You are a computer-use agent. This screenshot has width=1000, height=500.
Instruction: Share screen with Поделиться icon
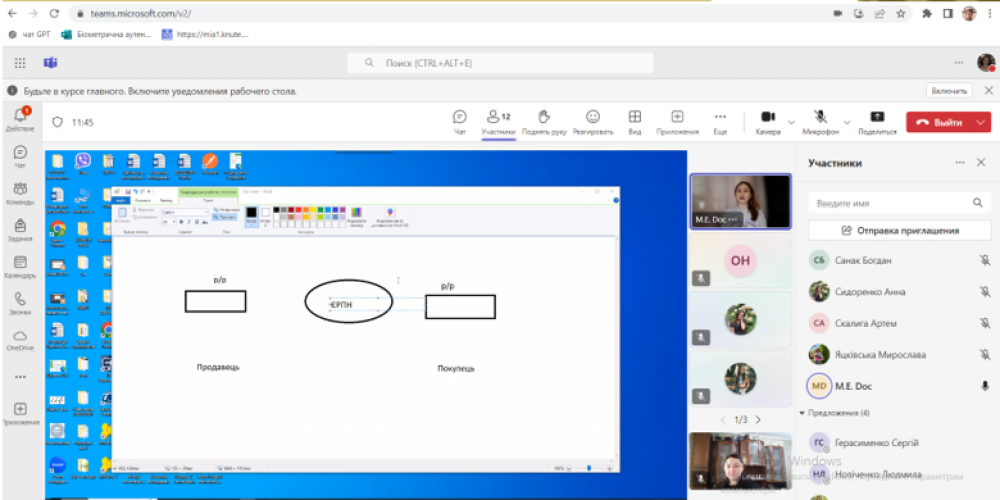pos(877,121)
